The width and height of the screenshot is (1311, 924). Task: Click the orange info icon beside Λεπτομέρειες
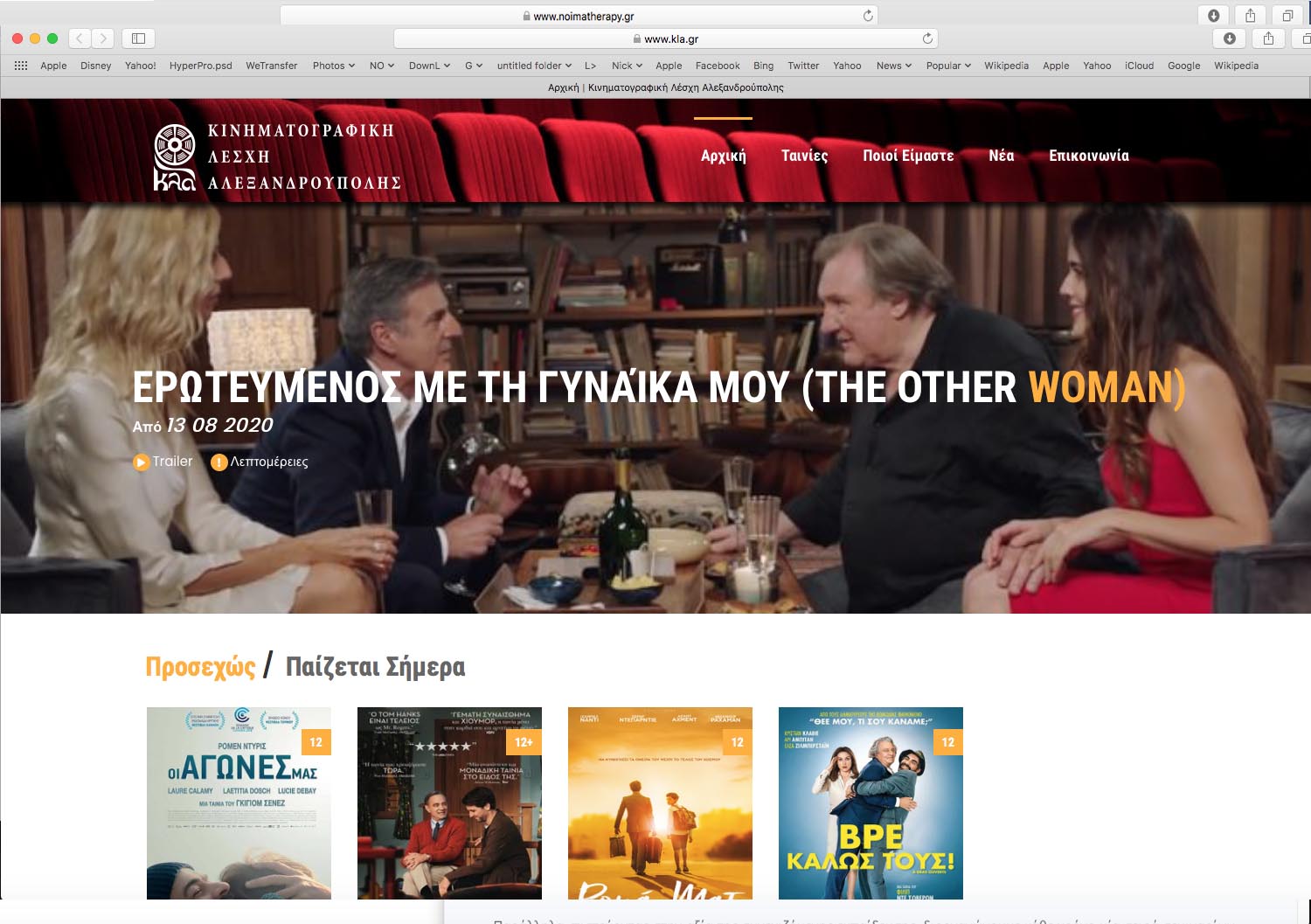pos(219,462)
